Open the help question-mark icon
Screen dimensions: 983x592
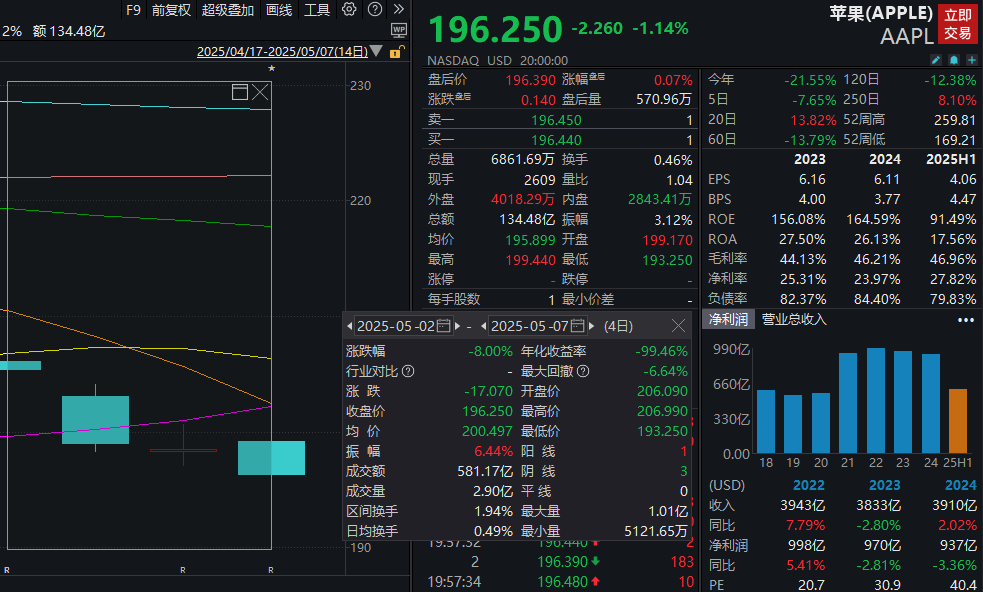tap(375, 9)
